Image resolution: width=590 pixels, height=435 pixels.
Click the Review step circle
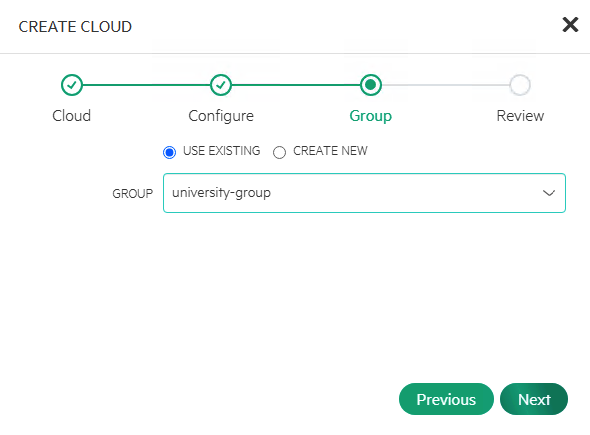520,85
